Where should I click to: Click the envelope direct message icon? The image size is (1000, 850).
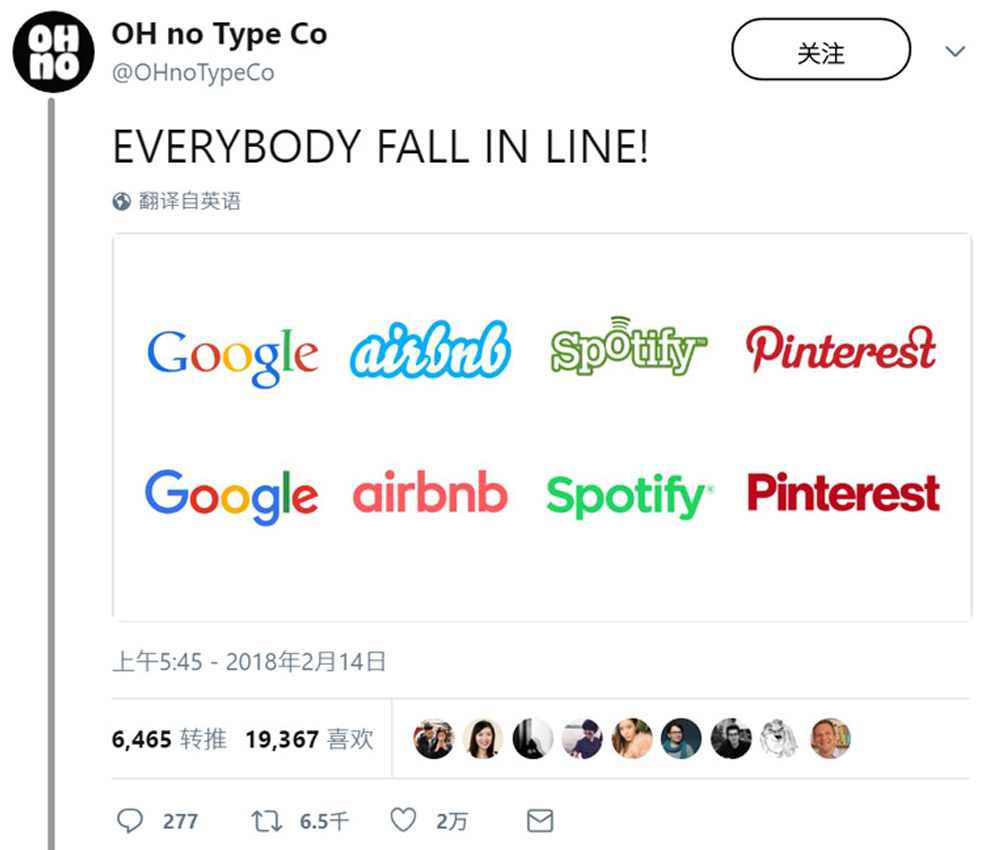540,821
